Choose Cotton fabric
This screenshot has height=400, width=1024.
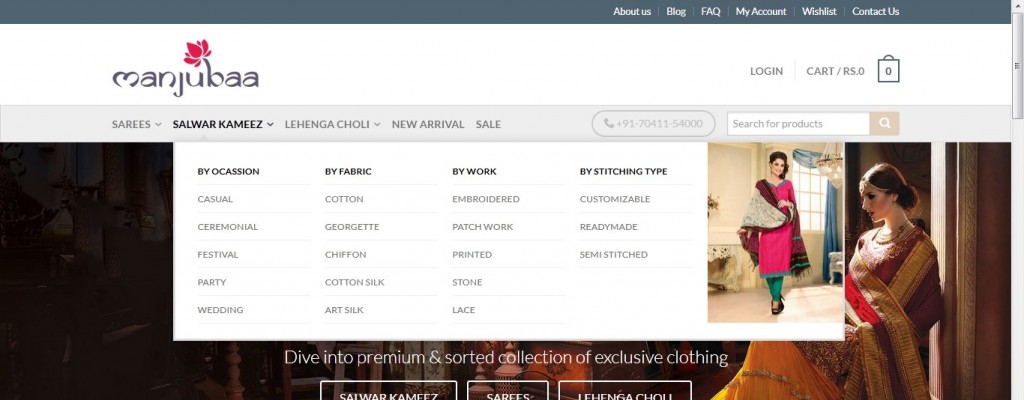click(x=344, y=199)
